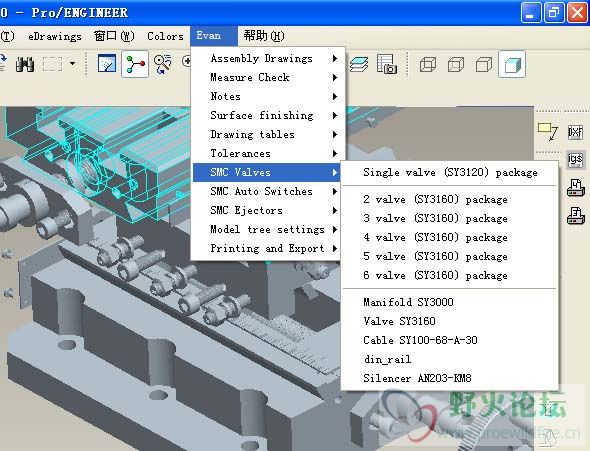Choose 6 valve (SY3160) package

coord(449,275)
